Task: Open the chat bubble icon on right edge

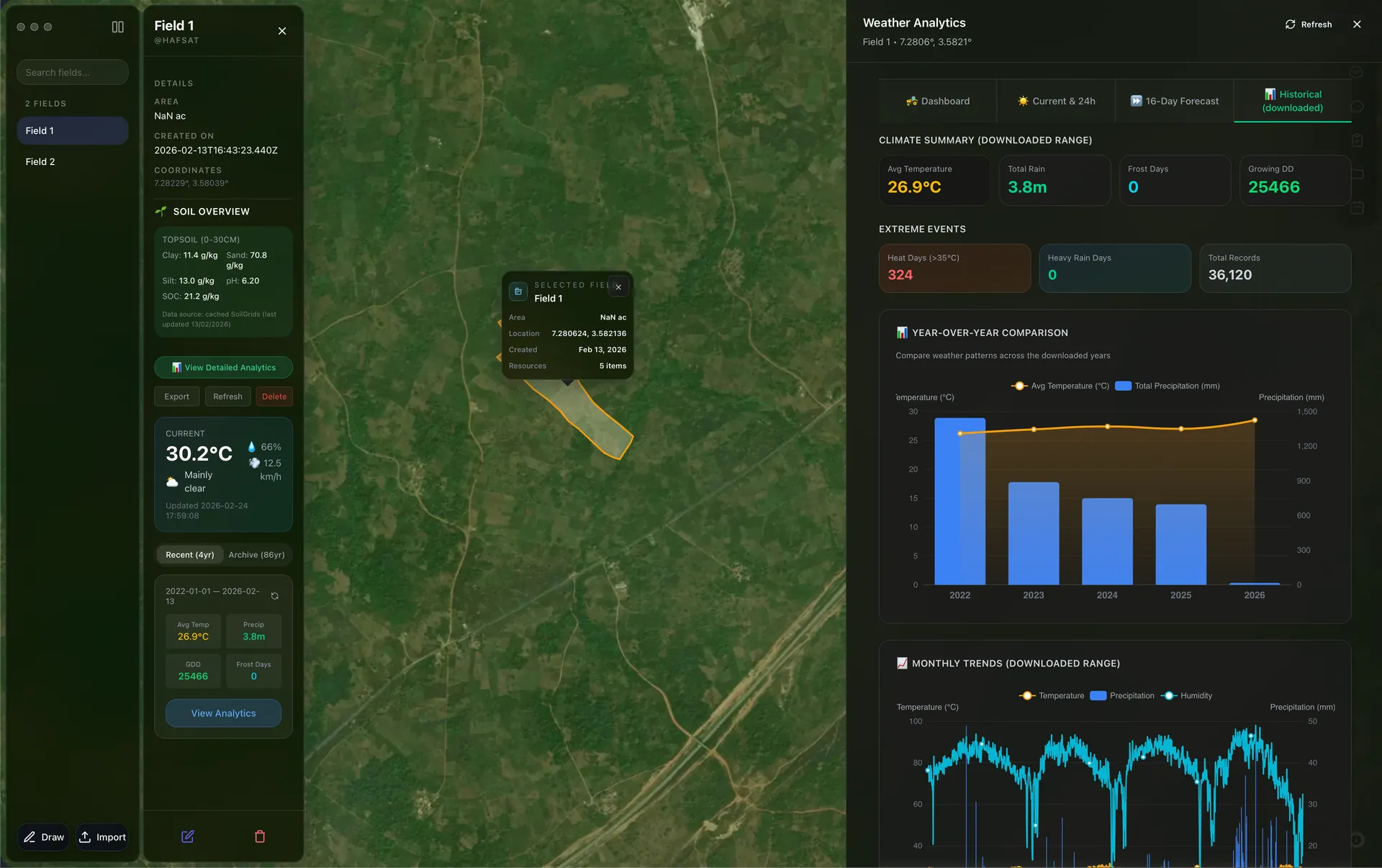Action: coord(1357,106)
